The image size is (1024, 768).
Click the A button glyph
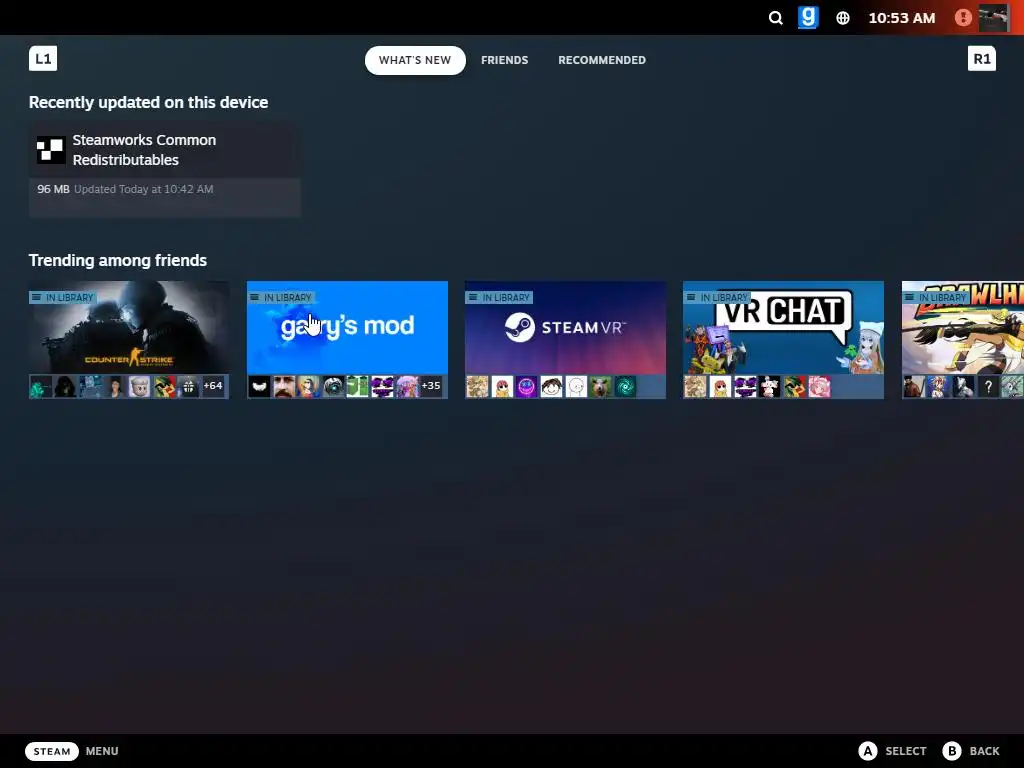[867, 751]
